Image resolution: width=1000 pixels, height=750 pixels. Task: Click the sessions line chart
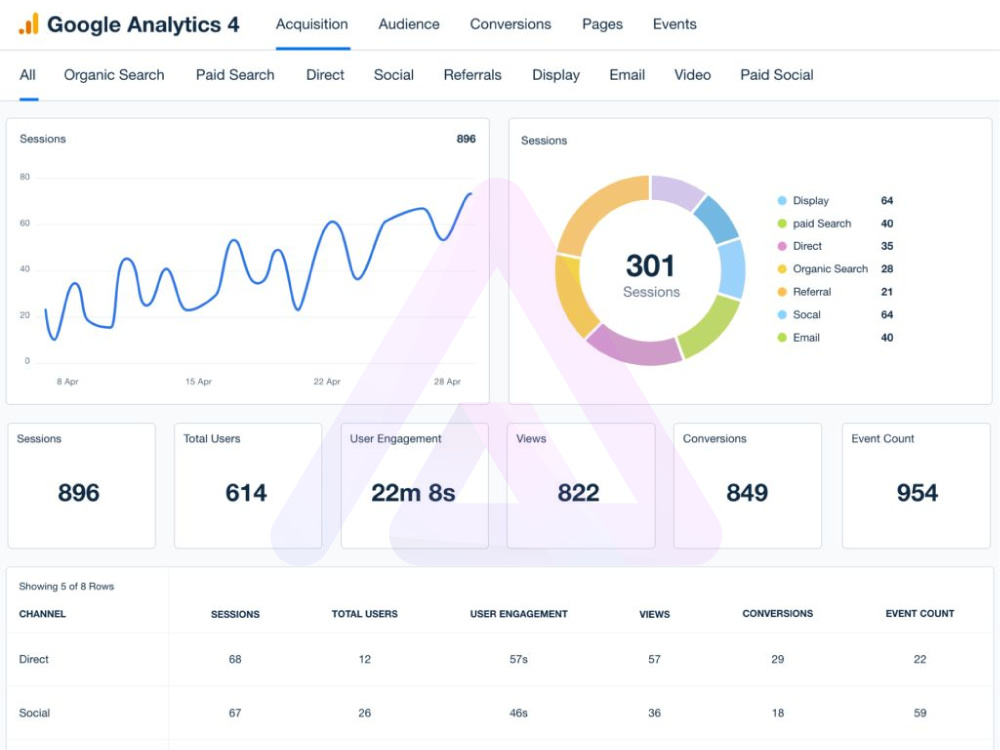pyautogui.click(x=258, y=267)
